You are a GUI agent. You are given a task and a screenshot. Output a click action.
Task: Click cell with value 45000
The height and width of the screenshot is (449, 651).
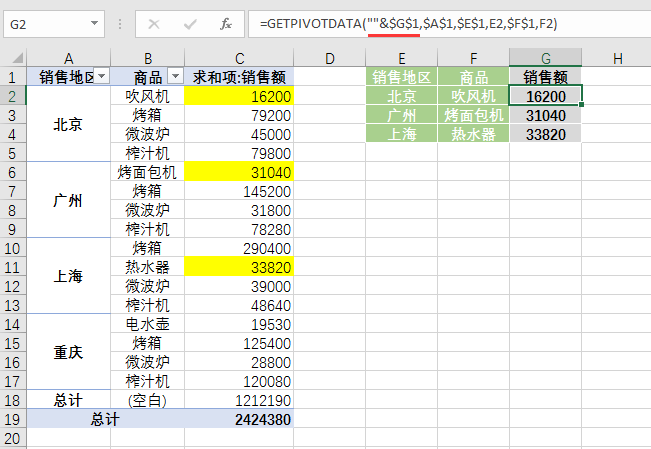click(239, 134)
